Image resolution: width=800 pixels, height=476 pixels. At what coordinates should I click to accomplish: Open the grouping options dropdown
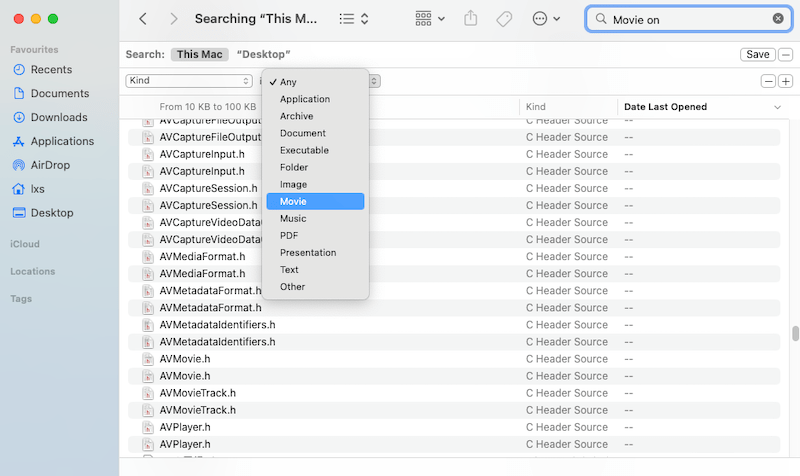[430, 19]
